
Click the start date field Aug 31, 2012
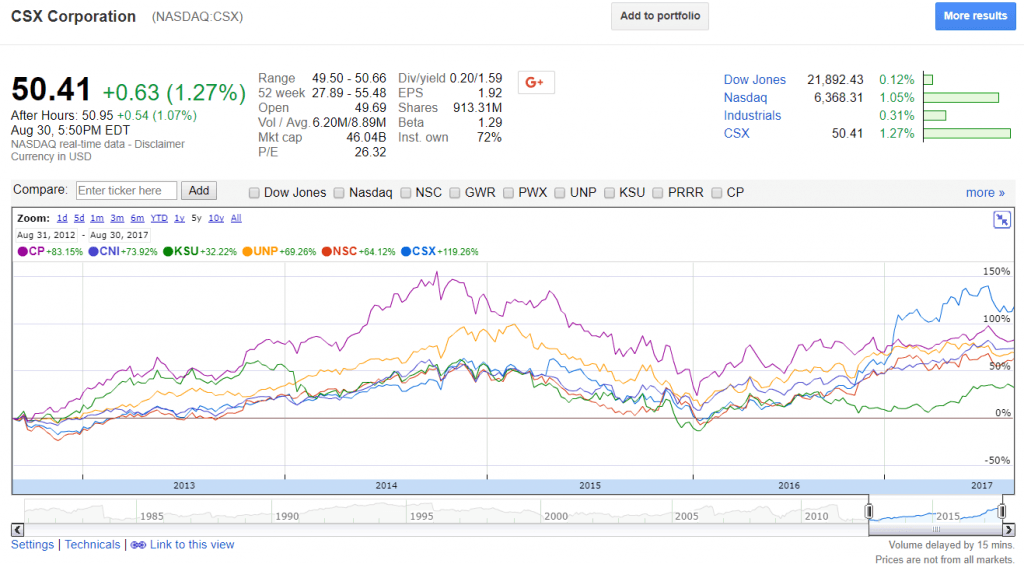46,235
